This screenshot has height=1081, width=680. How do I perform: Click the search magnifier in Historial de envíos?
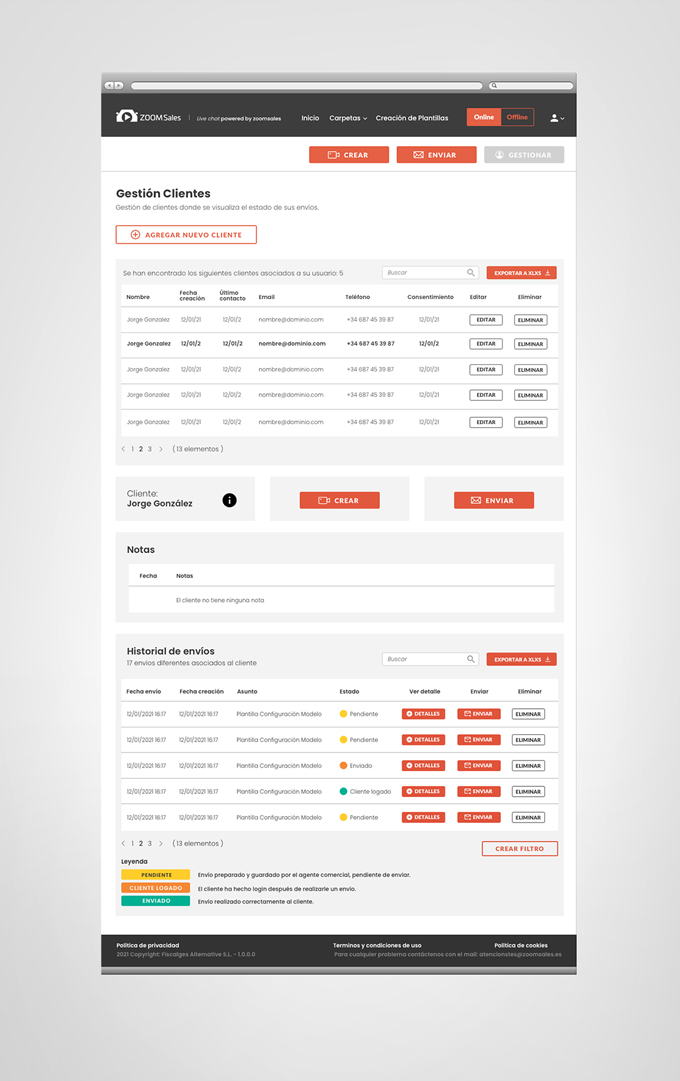(471, 659)
